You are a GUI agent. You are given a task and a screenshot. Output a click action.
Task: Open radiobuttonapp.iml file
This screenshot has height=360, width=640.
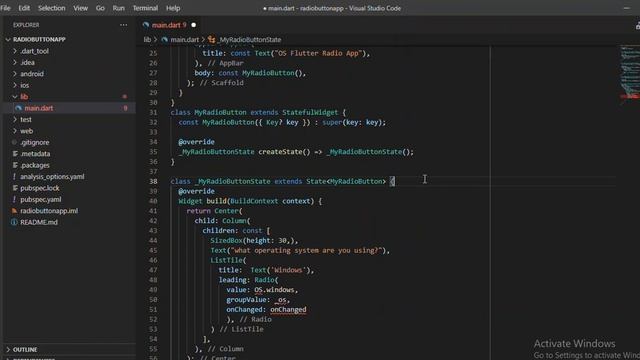(x=49, y=211)
